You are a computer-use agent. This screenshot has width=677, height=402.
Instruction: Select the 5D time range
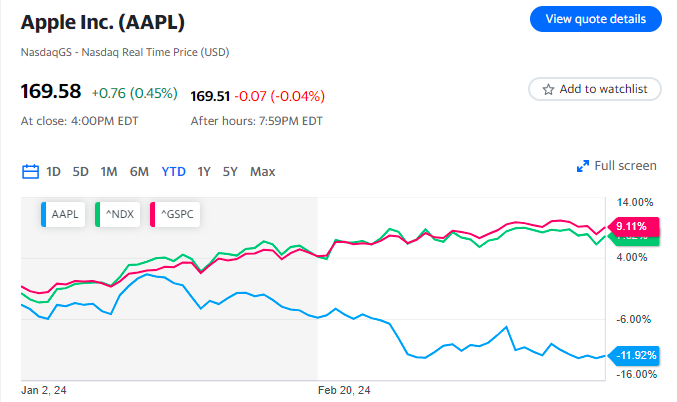(x=81, y=171)
